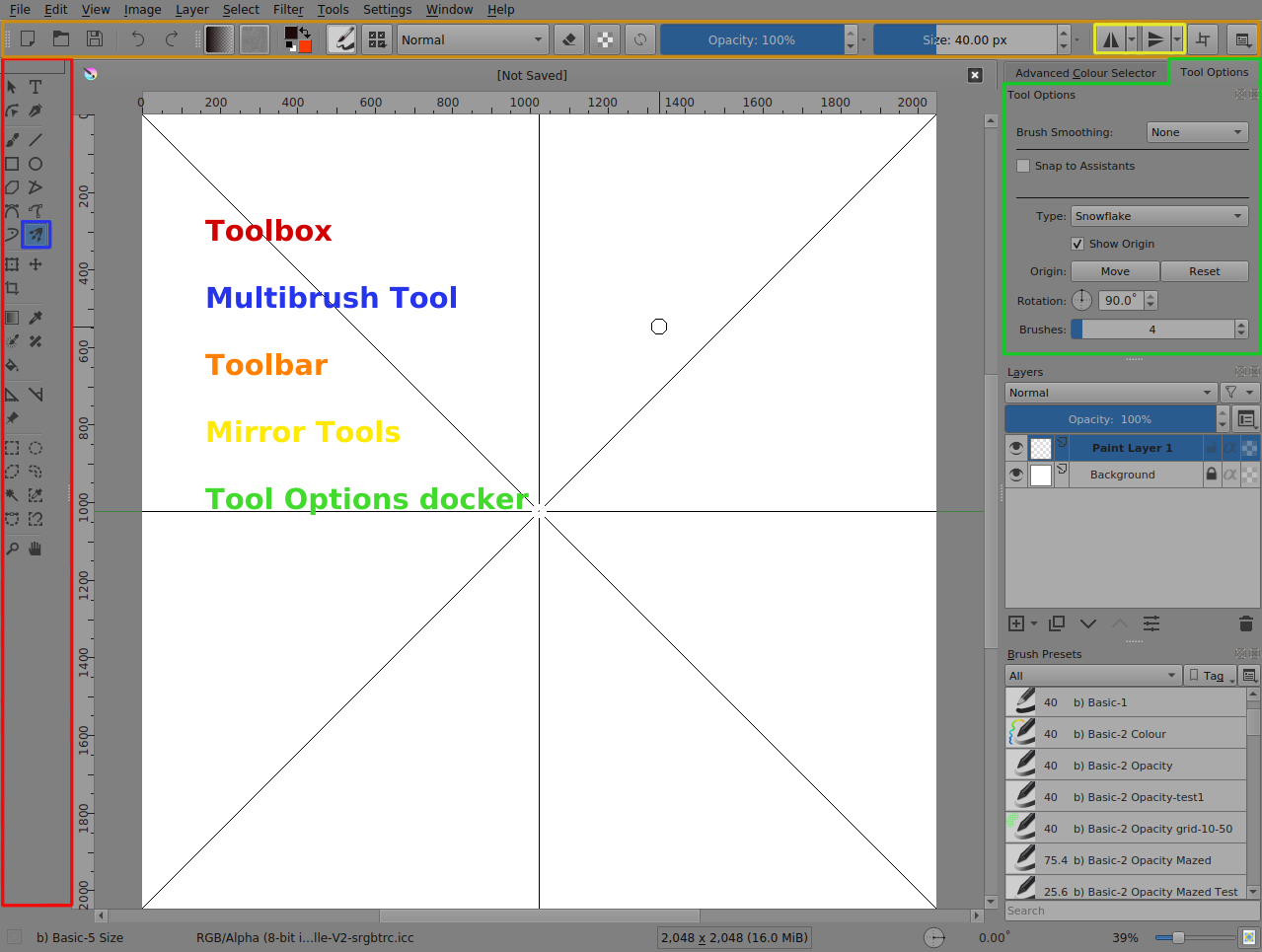Open Brush Smoothing dropdown

click(x=1197, y=132)
